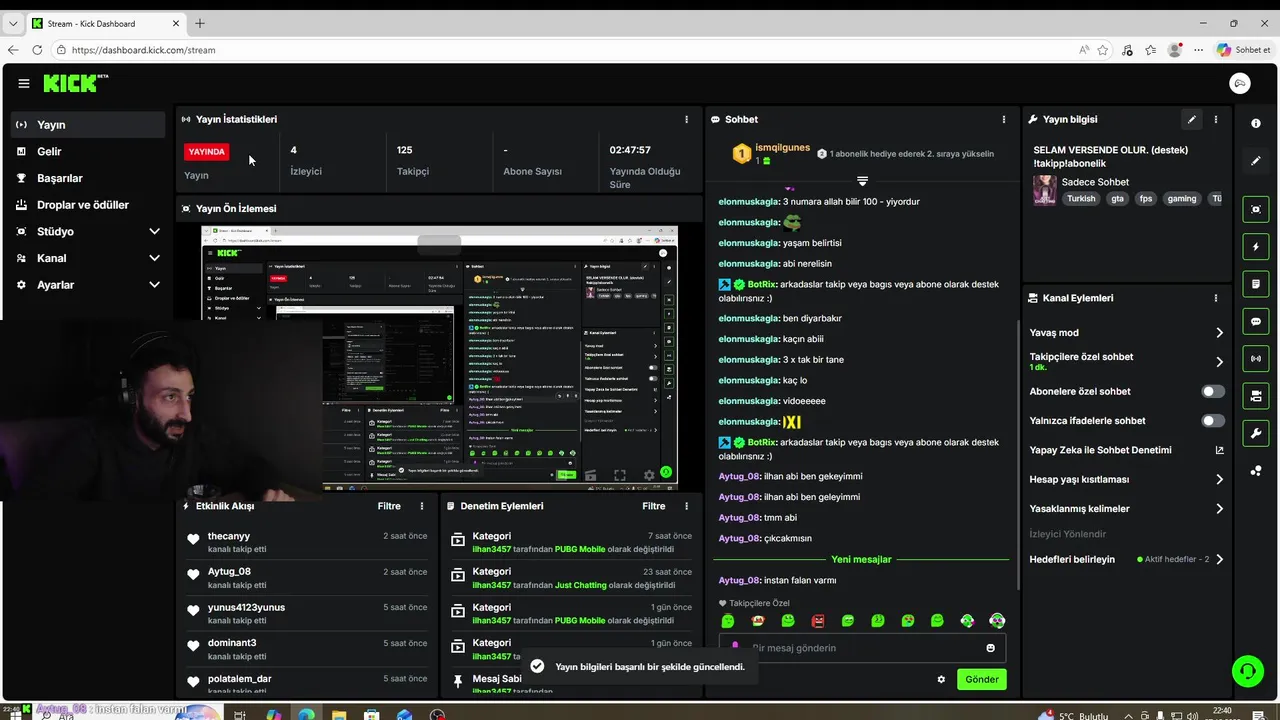Image resolution: width=1280 pixels, height=720 pixels.
Task: Open the Kanal Eylemleri three-dot menu
Action: (1216, 298)
